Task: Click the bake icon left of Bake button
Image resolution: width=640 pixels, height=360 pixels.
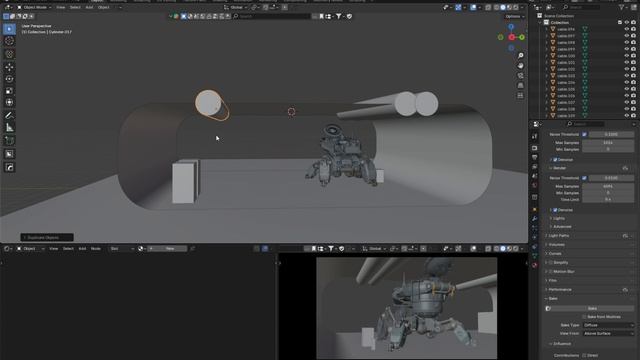Action: point(548,309)
